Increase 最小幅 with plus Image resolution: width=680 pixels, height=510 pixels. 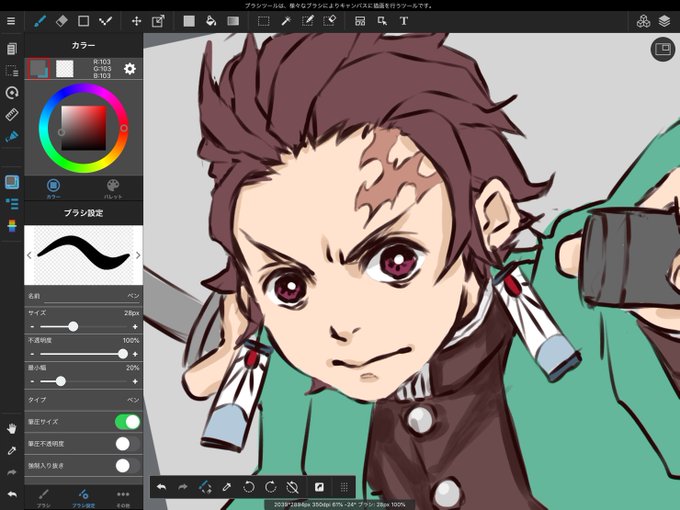[135, 381]
